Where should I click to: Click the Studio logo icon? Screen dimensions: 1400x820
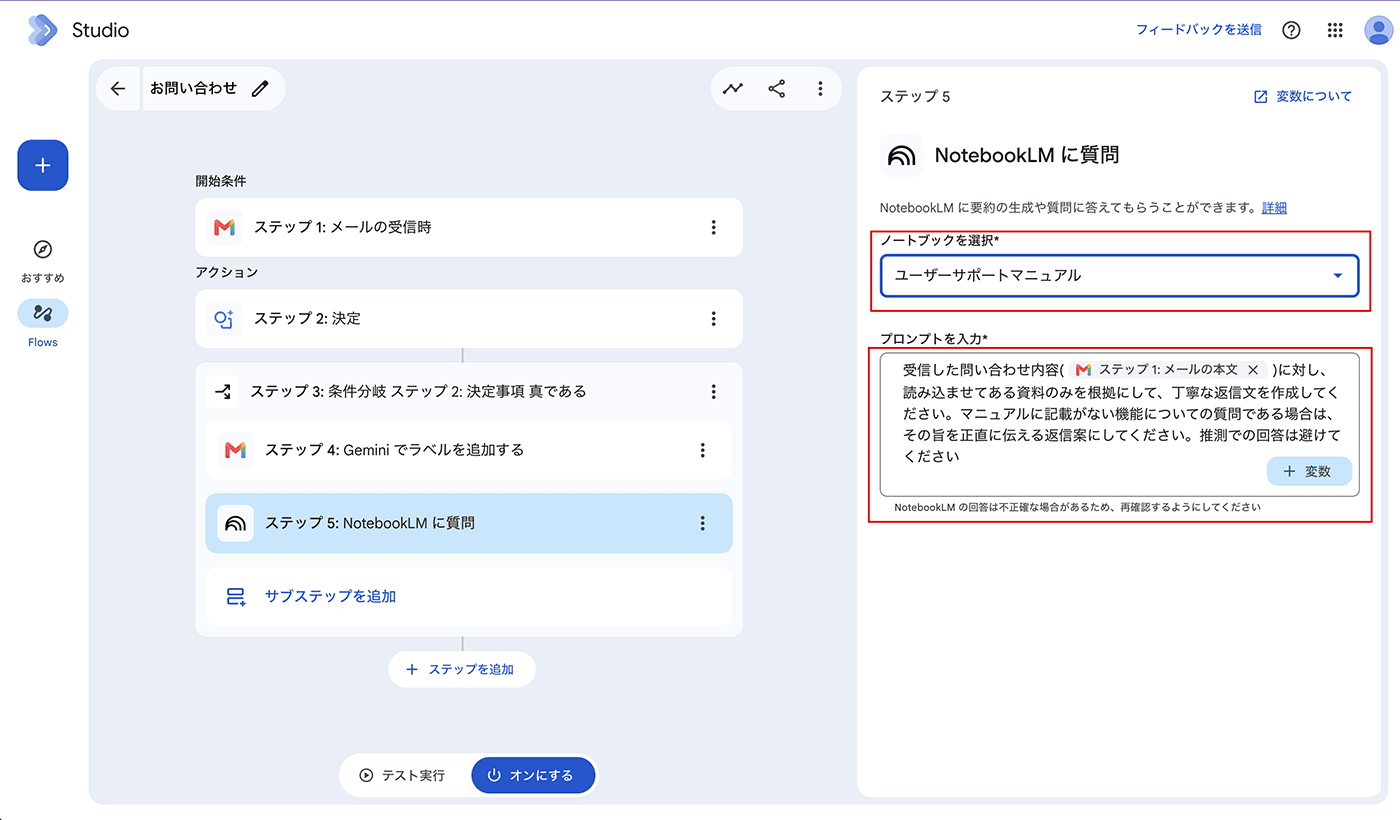pyautogui.click(x=43, y=30)
